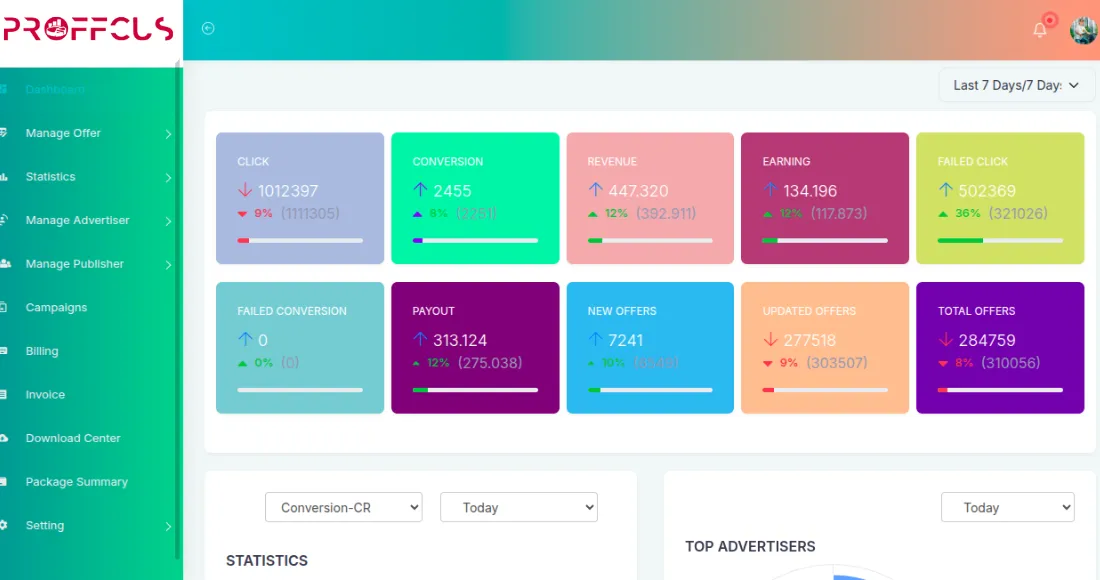1100x580 pixels.
Task: Click the Download Center cloud icon
Action: pos(4,438)
